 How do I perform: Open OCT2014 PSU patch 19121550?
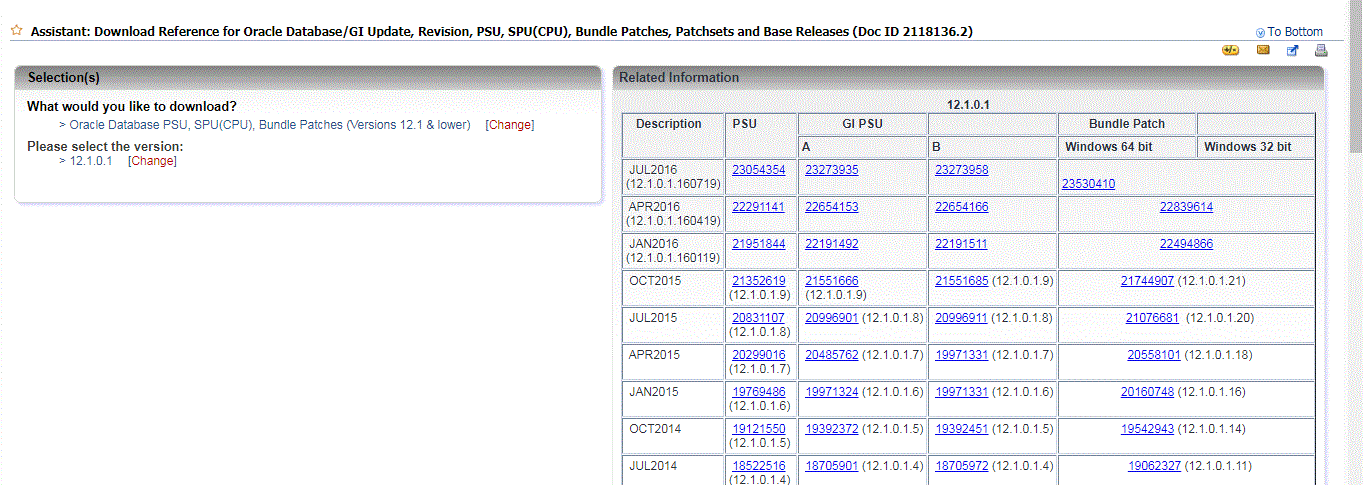coord(759,429)
